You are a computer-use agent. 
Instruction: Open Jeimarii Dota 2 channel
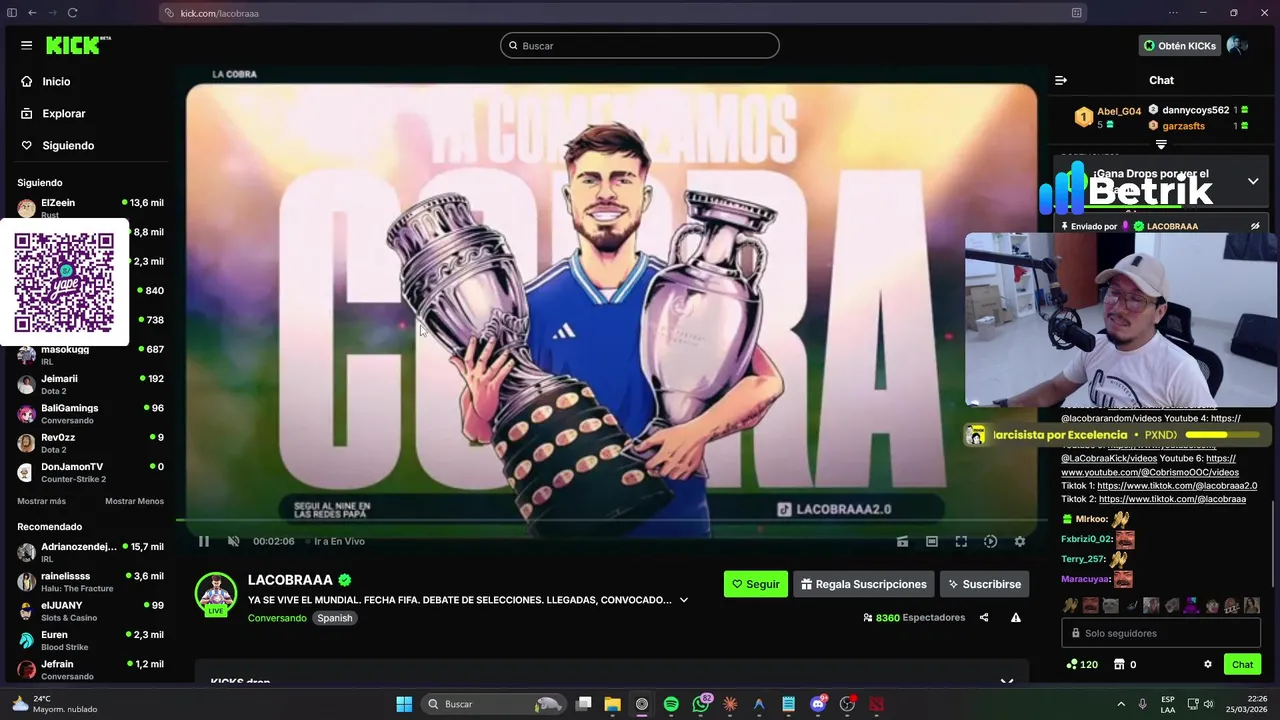tap(90, 384)
